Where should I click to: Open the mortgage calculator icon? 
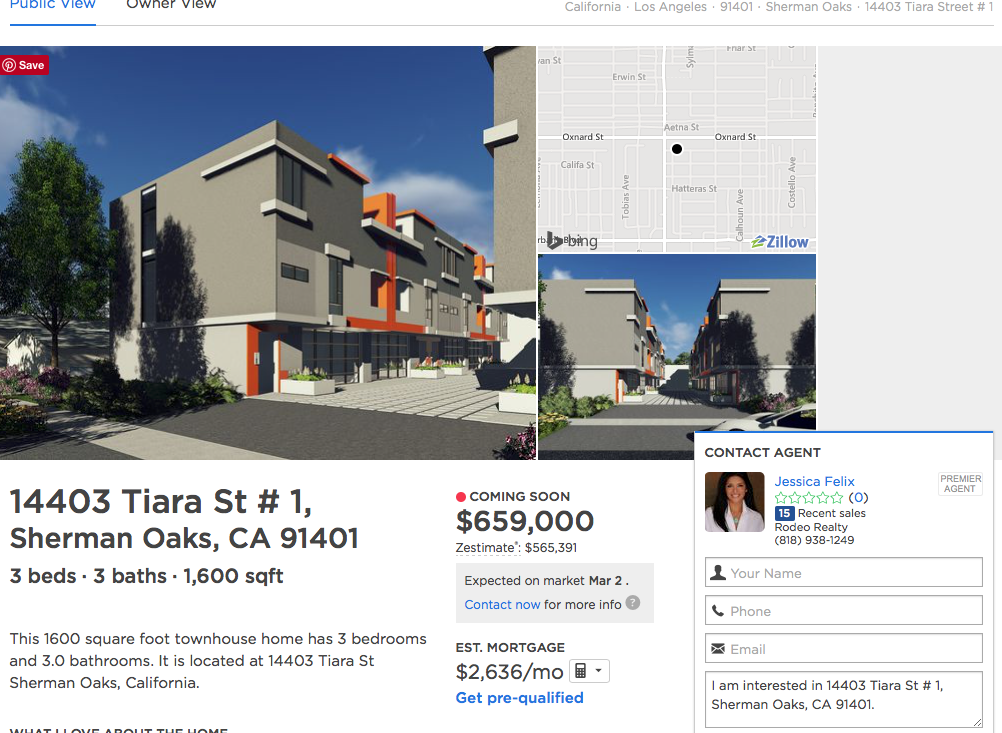[x=581, y=671]
